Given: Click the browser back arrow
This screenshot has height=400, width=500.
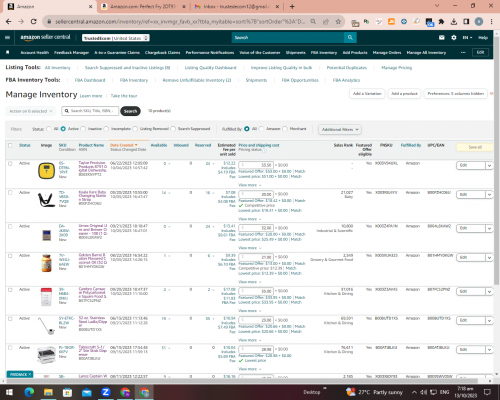Looking at the screenshot, I should click(9, 21).
